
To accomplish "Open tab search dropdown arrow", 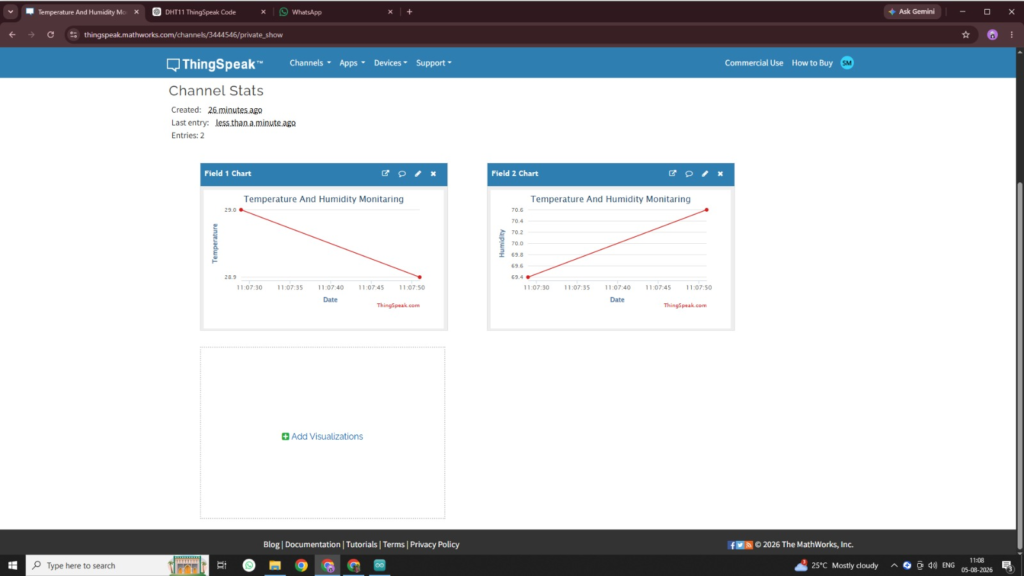I will [x=10, y=12].
